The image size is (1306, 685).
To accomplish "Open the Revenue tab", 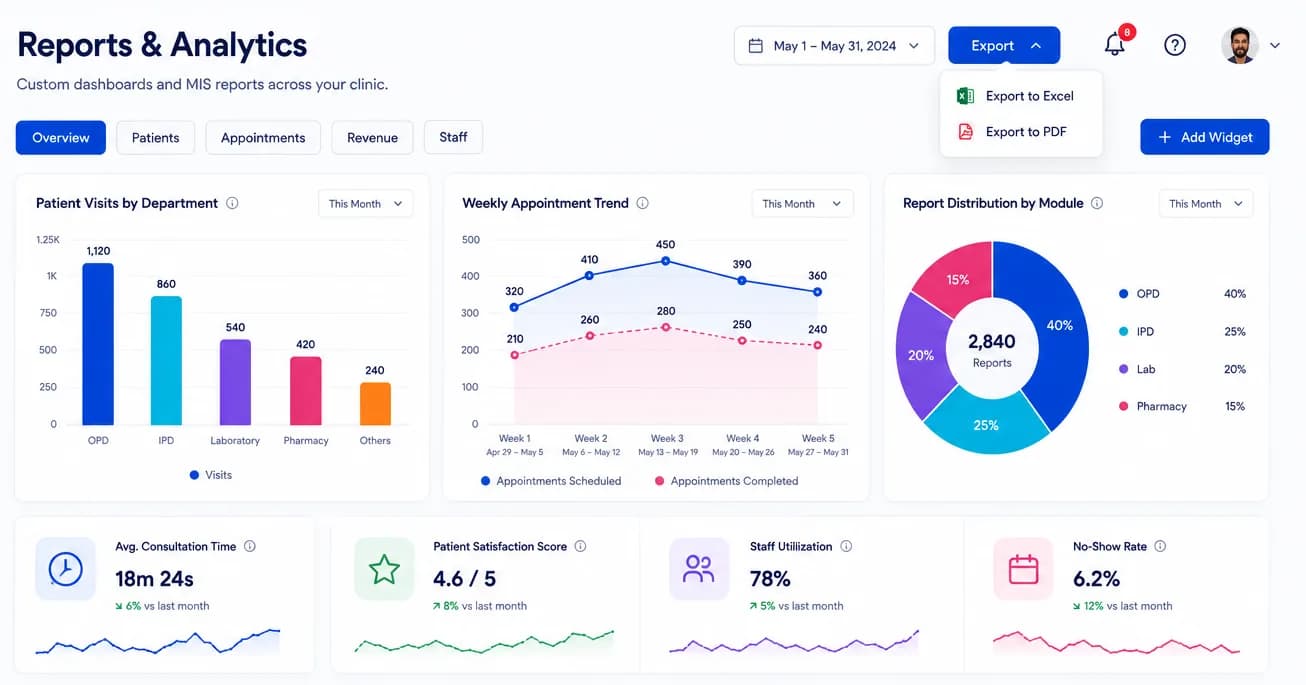I will pos(372,137).
